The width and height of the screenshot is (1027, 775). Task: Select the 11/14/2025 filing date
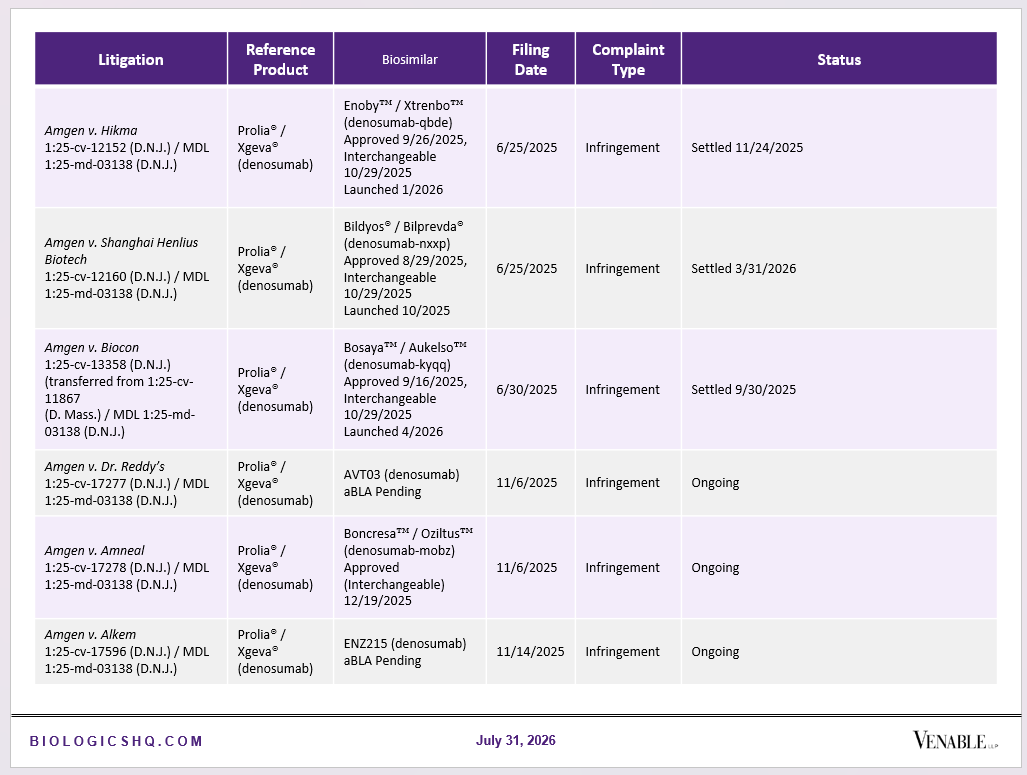[530, 651]
